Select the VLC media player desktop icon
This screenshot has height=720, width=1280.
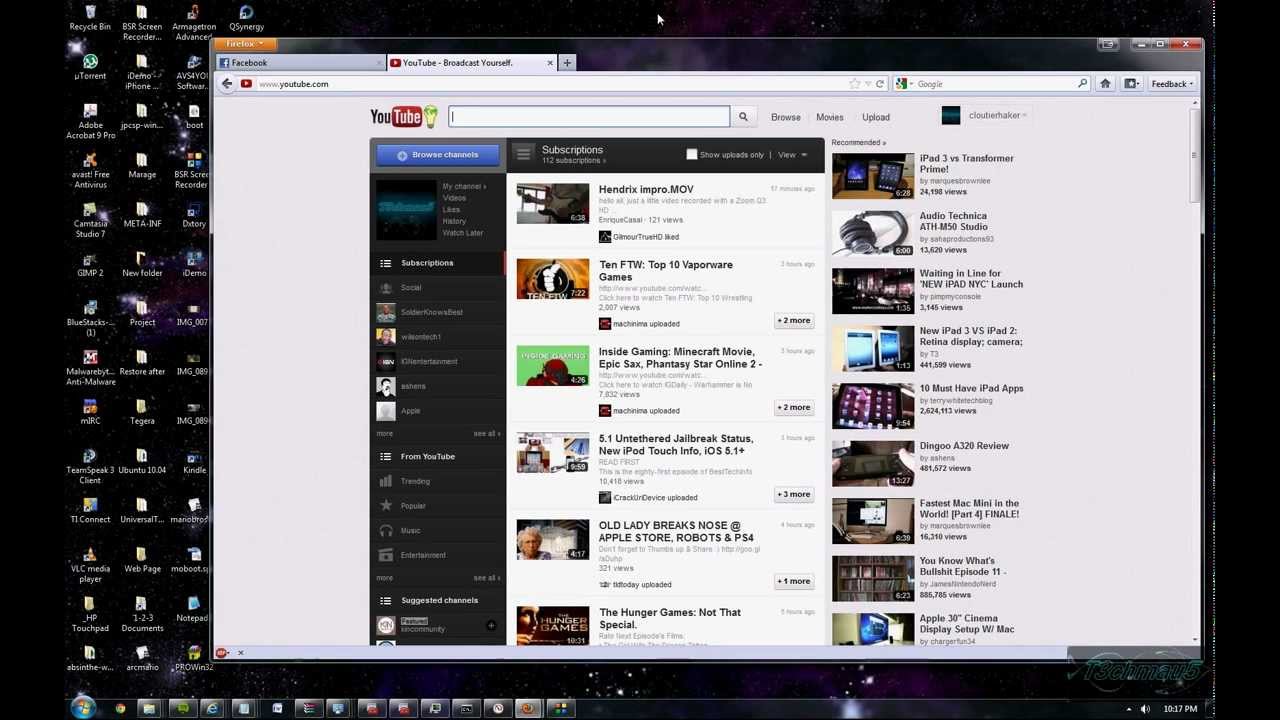[90, 565]
